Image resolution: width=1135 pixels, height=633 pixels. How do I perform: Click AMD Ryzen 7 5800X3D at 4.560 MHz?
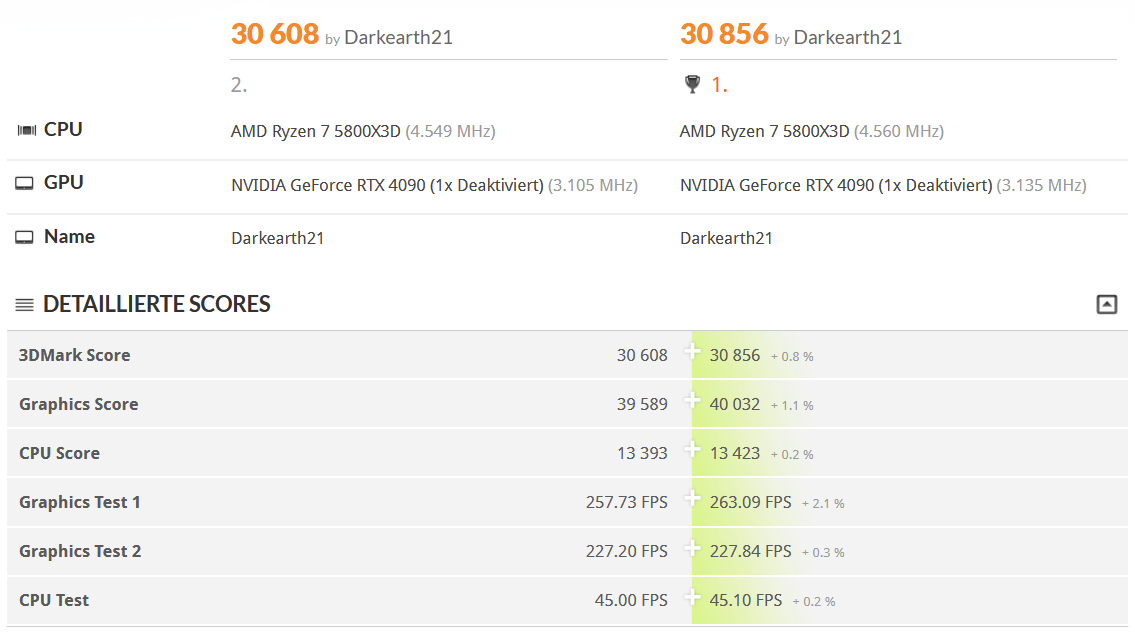click(811, 131)
